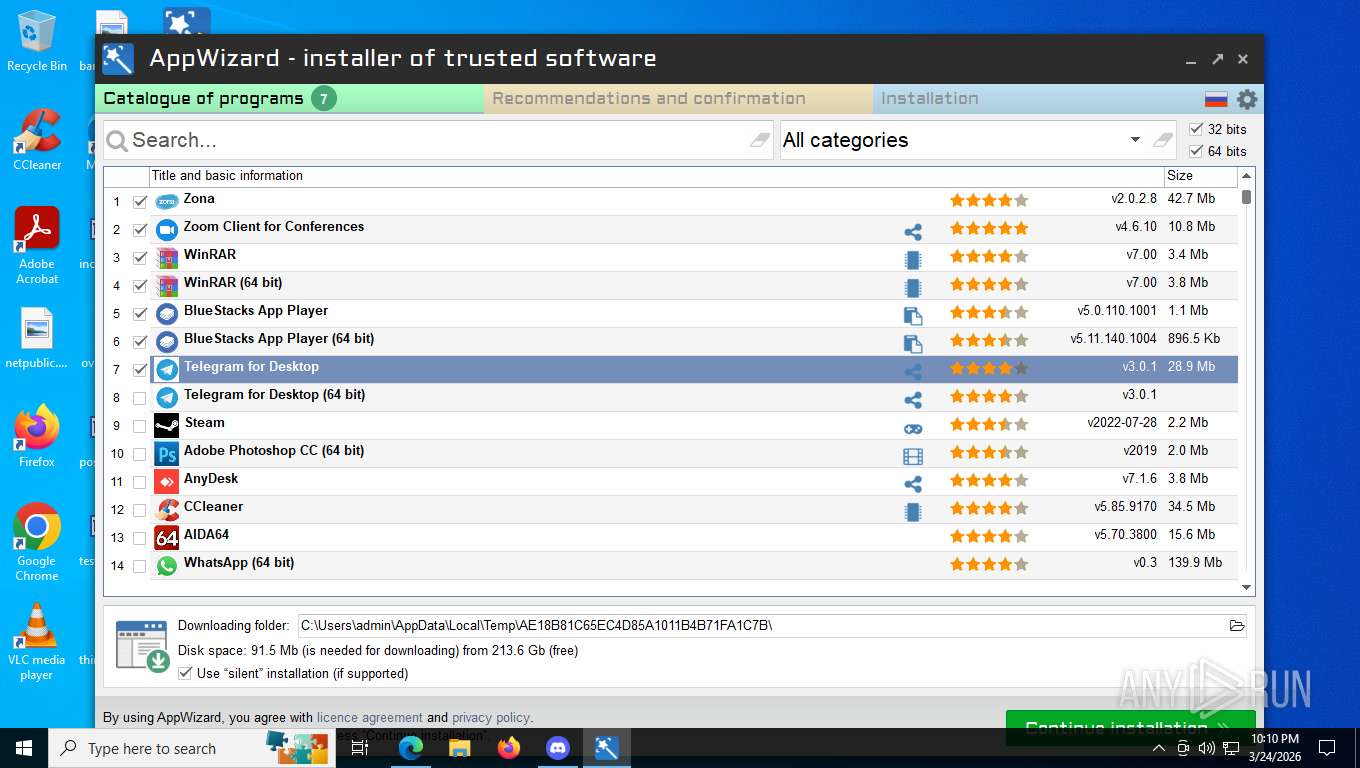
Task: Click the Zoom Client for Conferences icon
Action: (x=167, y=229)
